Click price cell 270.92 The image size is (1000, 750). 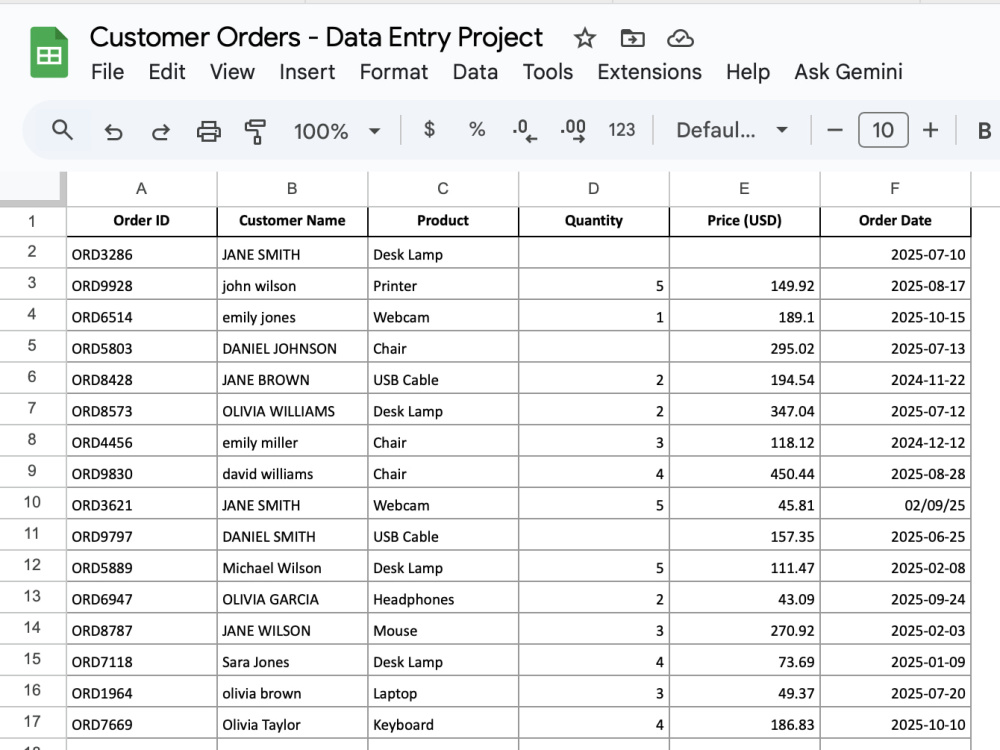[744, 629]
